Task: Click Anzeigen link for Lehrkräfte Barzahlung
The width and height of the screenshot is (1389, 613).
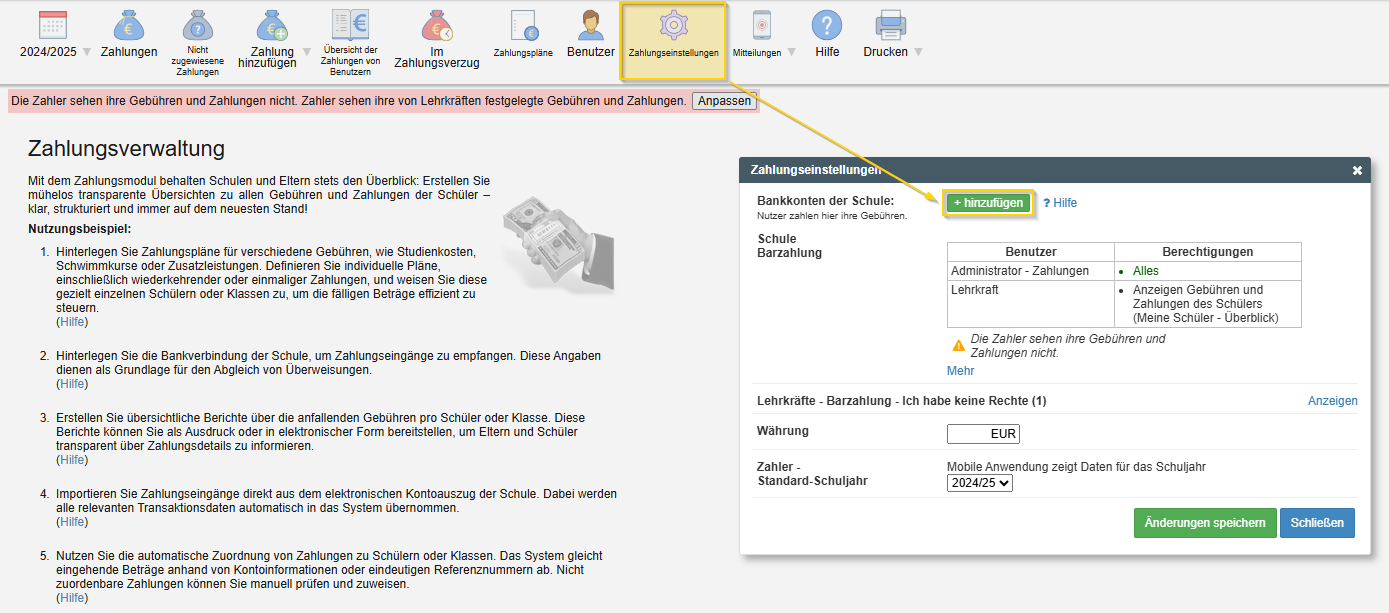Action: tap(1332, 401)
